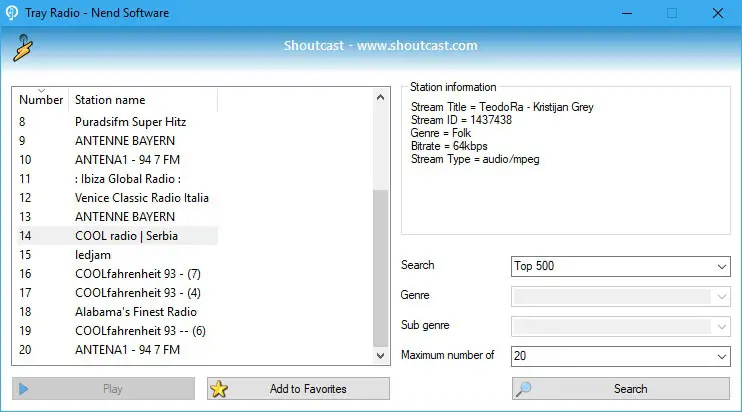This screenshot has height=412, width=742.
Task: Open the Genre dropdown
Action: click(620, 297)
